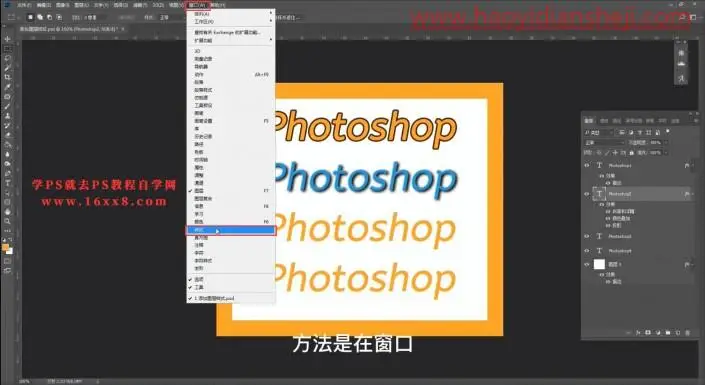
Task: Select the Lasso tool
Action: tap(8, 58)
